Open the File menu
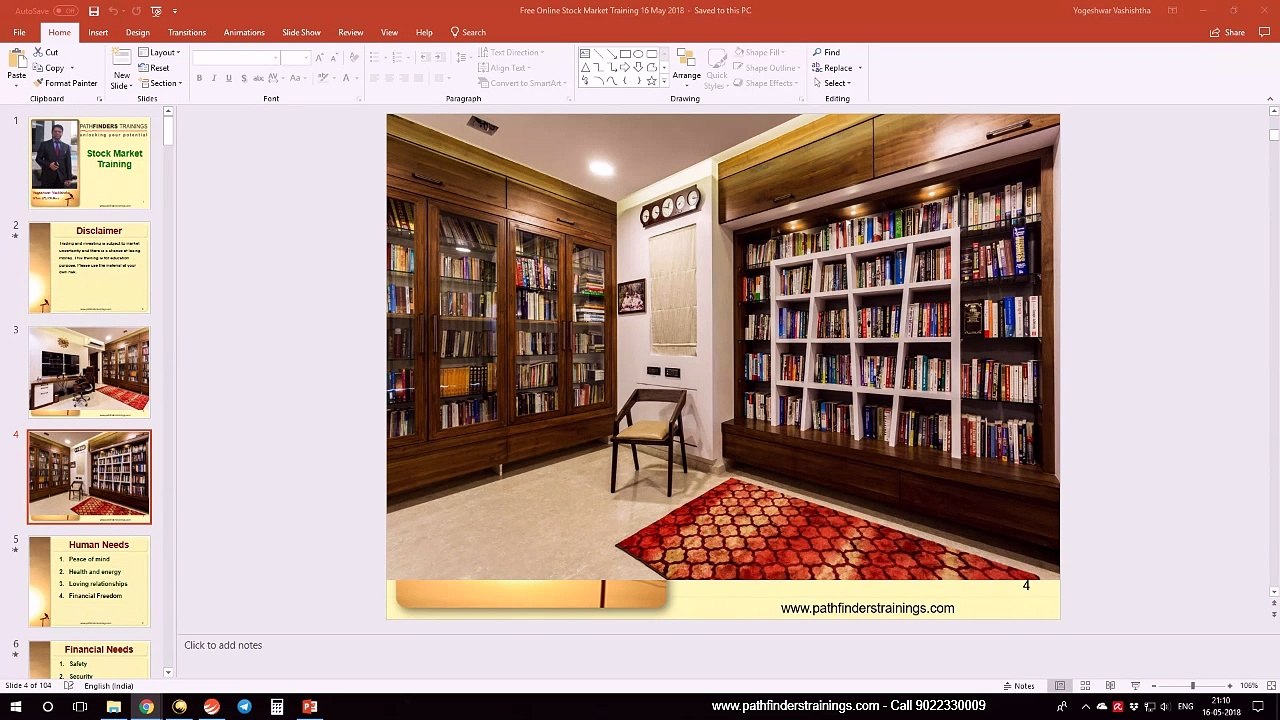The width and height of the screenshot is (1280, 720). click(19, 32)
